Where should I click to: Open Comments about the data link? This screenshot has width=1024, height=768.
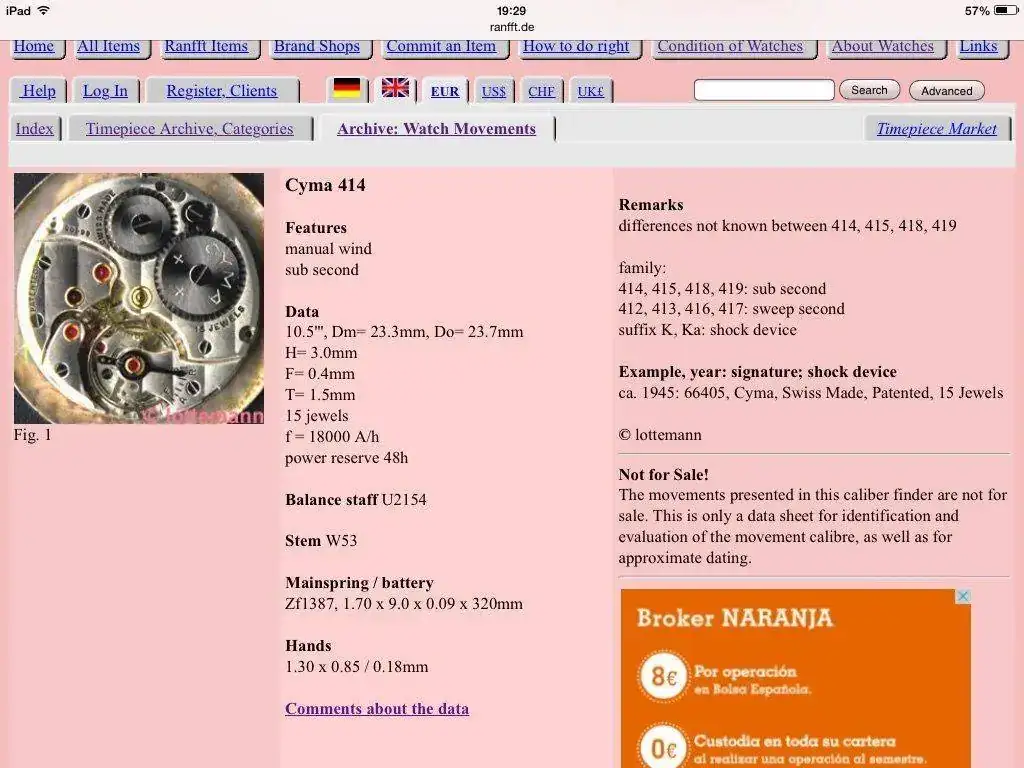(x=377, y=709)
